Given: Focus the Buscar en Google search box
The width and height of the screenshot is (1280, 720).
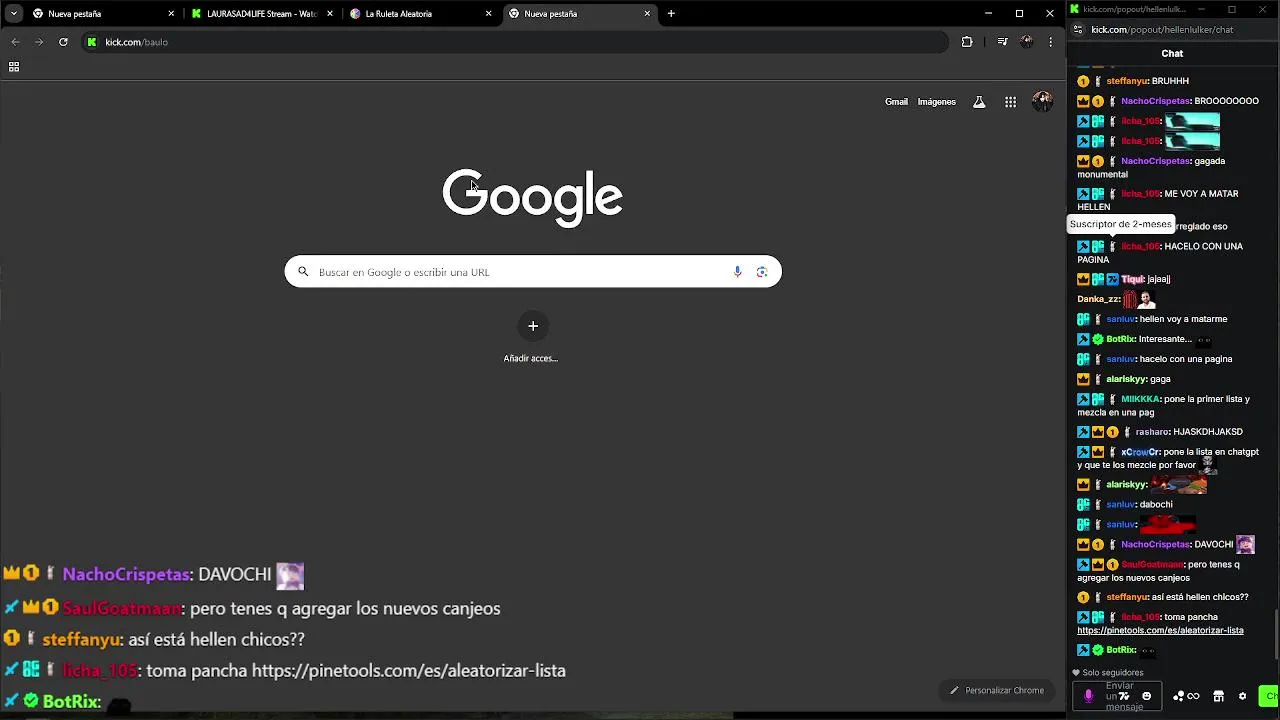Looking at the screenshot, I should [533, 272].
